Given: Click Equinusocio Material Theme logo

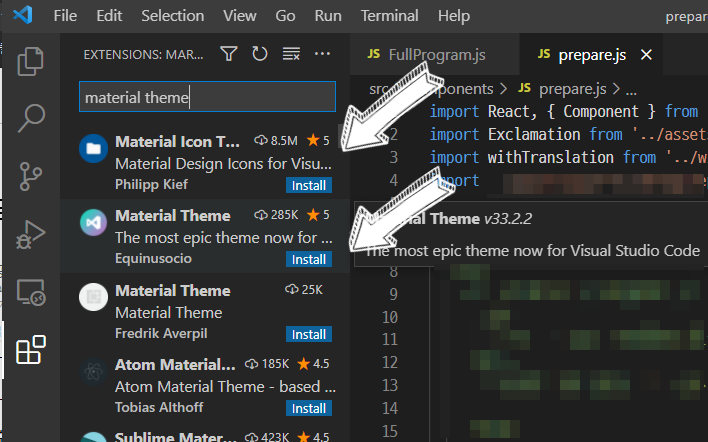Looking at the screenshot, I should tap(93, 222).
